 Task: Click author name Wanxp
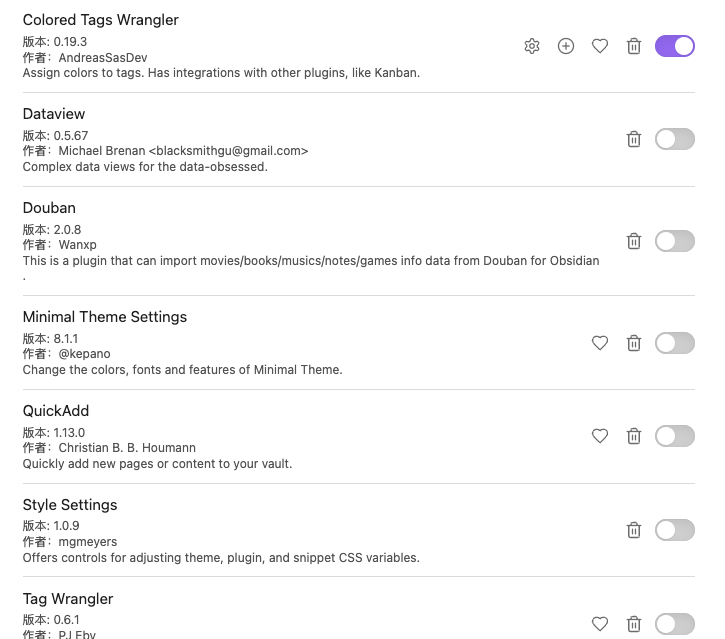[x=77, y=245]
